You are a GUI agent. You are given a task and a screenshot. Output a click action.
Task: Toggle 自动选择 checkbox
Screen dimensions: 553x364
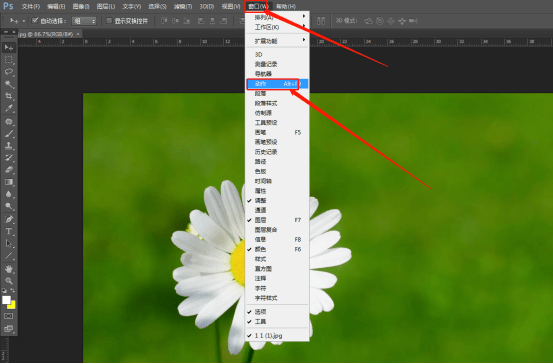(35, 21)
